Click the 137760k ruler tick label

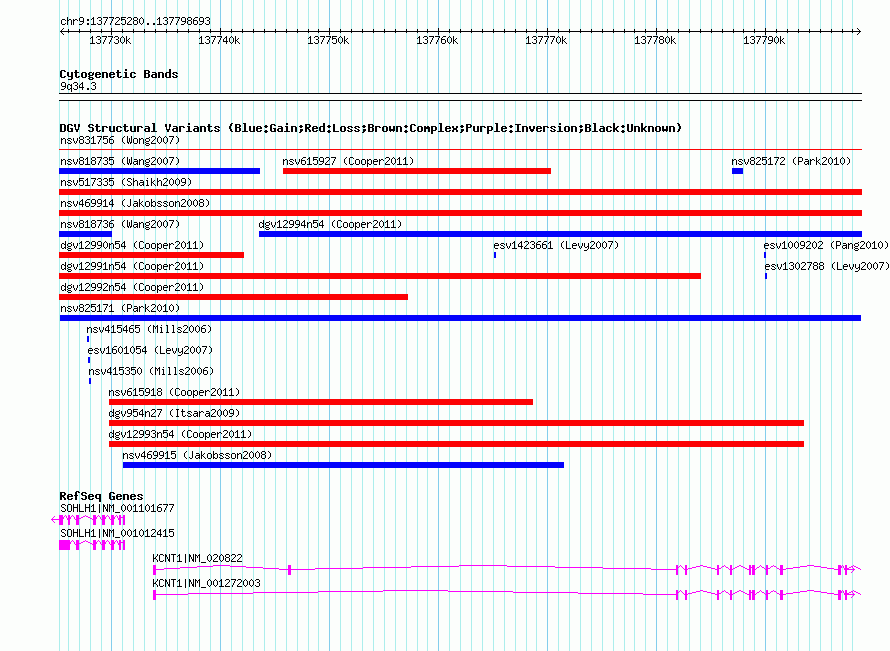(x=437, y=40)
